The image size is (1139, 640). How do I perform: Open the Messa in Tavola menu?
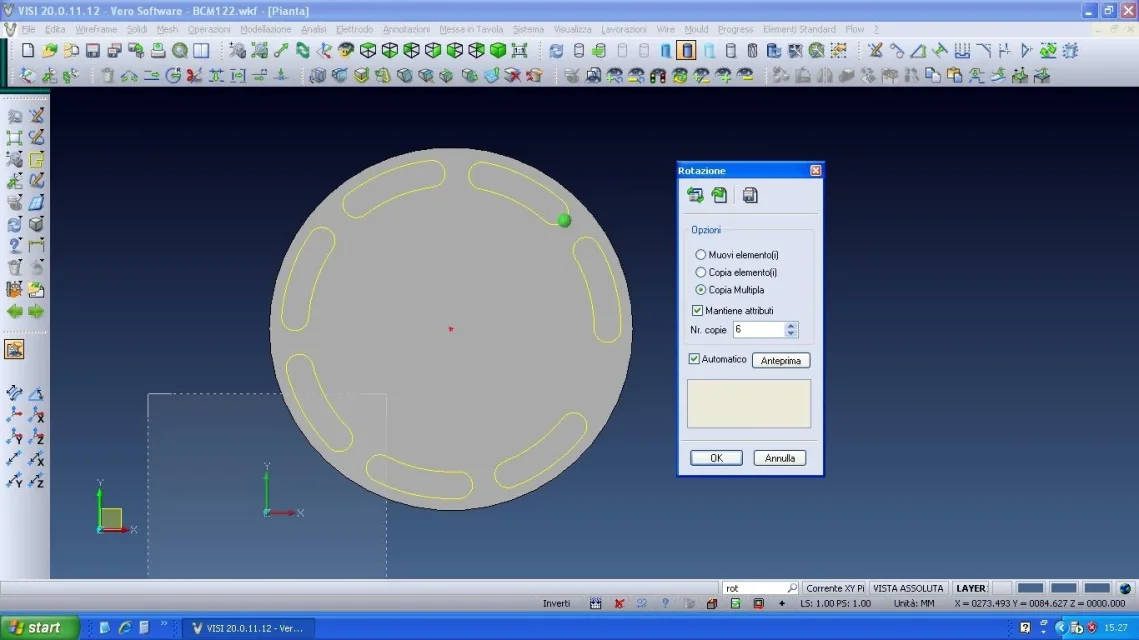tap(471, 29)
